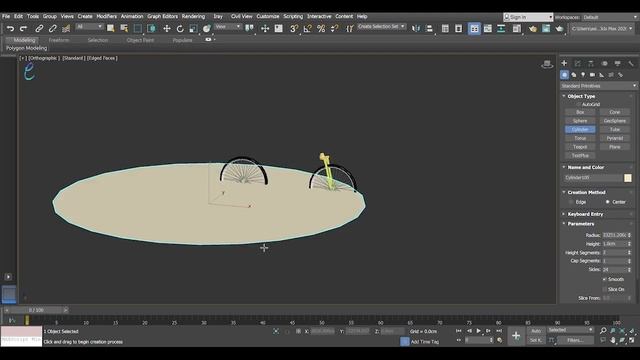This screenshot has height=360, width=640.
Task: Open Workspaces Default dropdown
Action: (x=610, y=17)
